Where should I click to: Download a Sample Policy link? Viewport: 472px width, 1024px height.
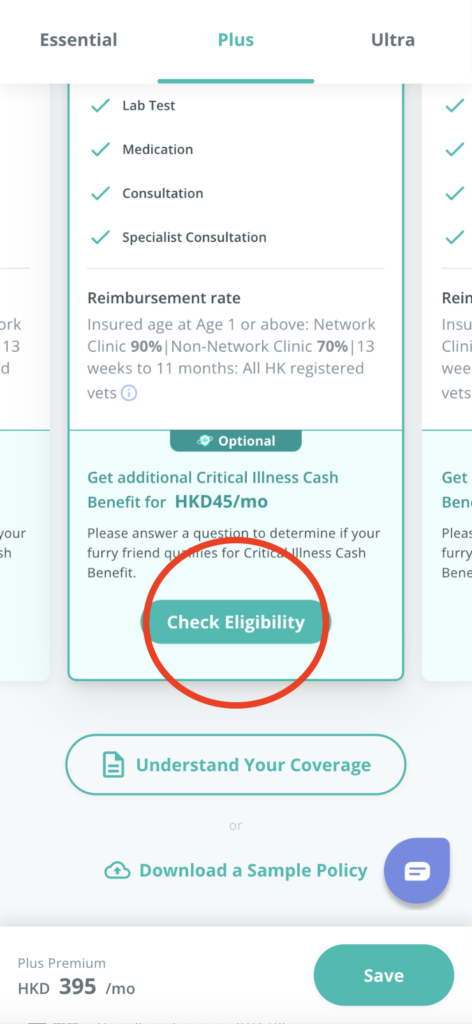[x=236, y=871]
